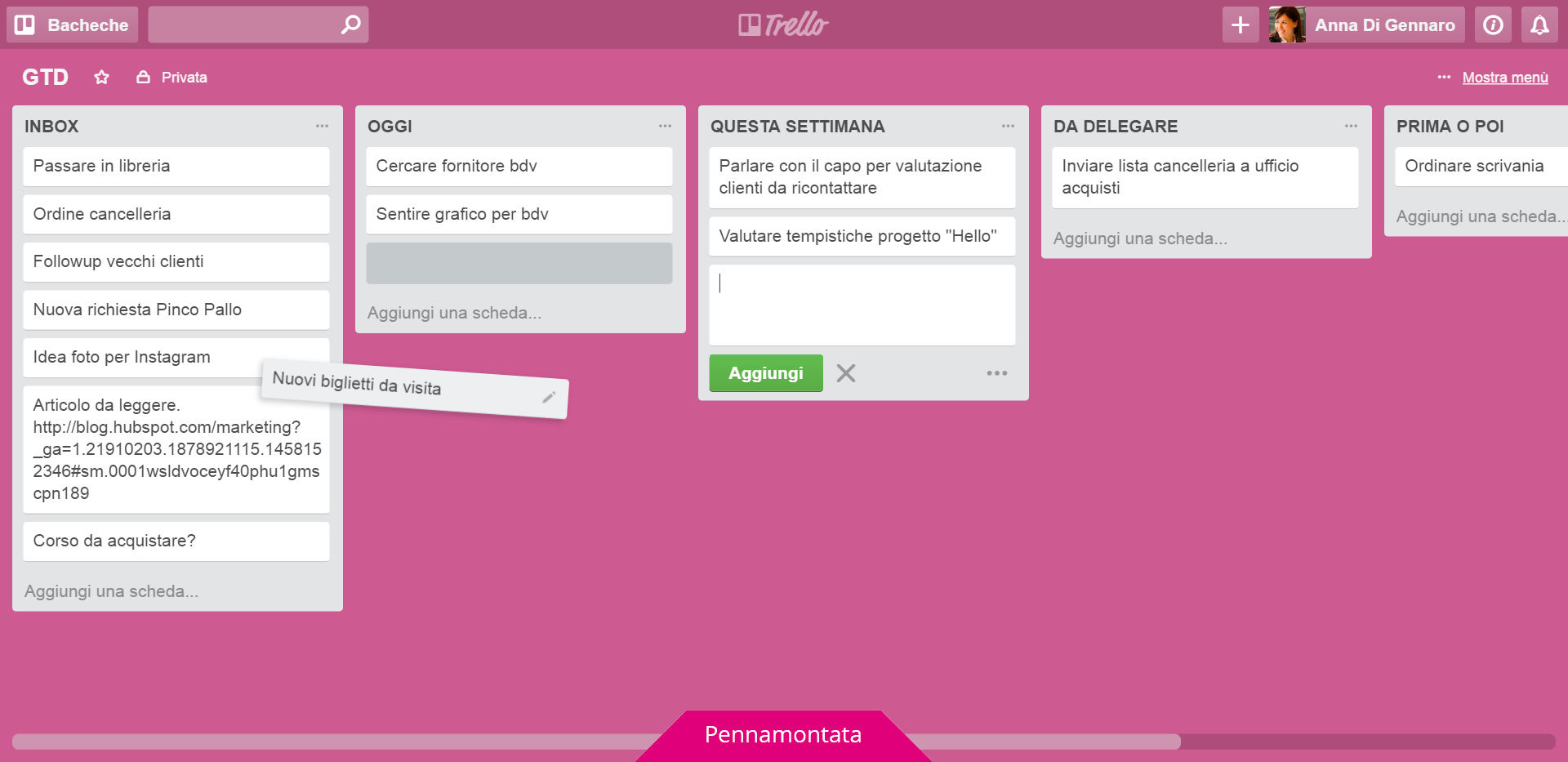Click 'Aggiungi una scheda...' in the OGGI list

click(x=455, y=312)
